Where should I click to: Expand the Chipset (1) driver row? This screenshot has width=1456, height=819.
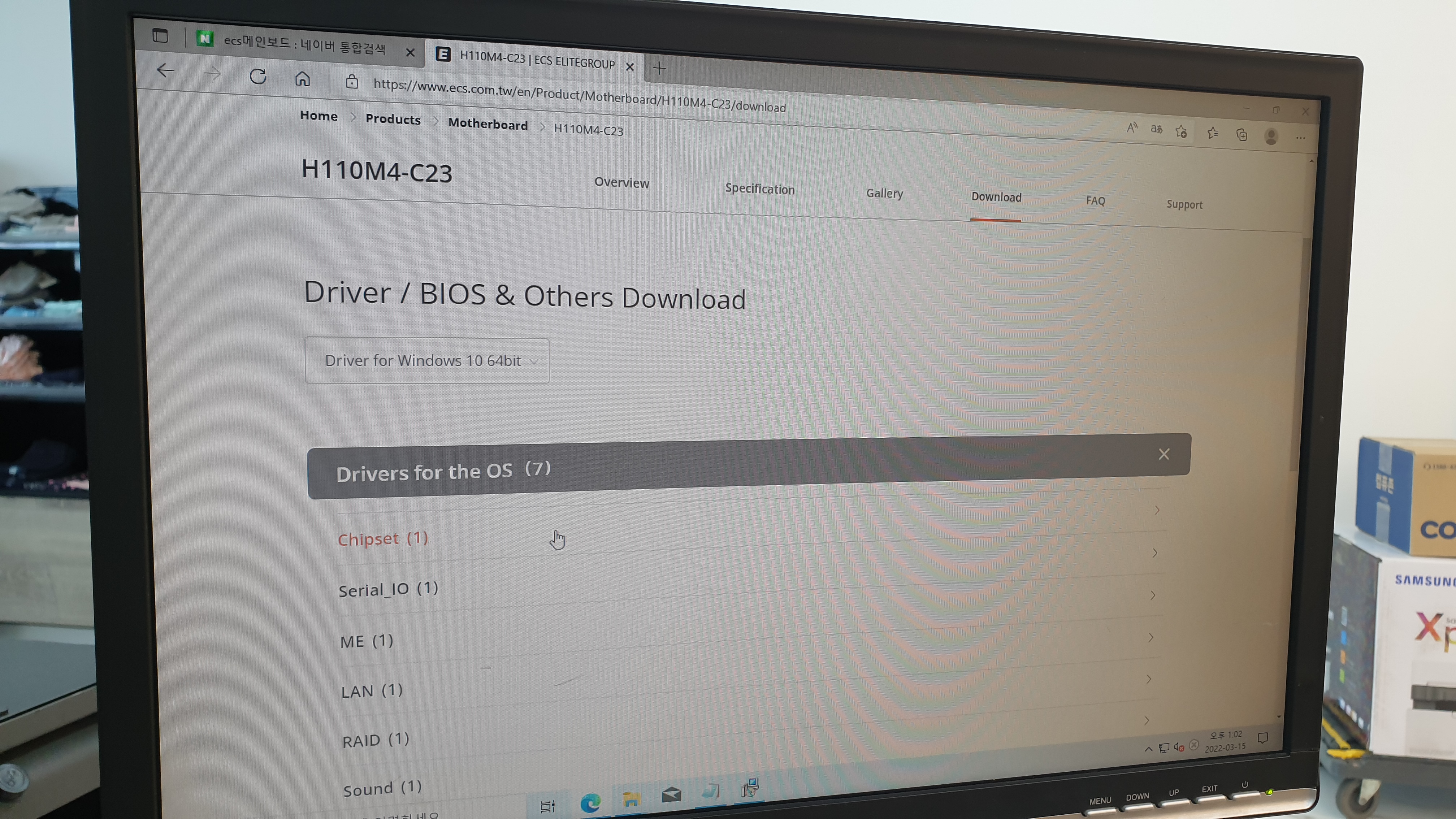(x=383, y=539)
